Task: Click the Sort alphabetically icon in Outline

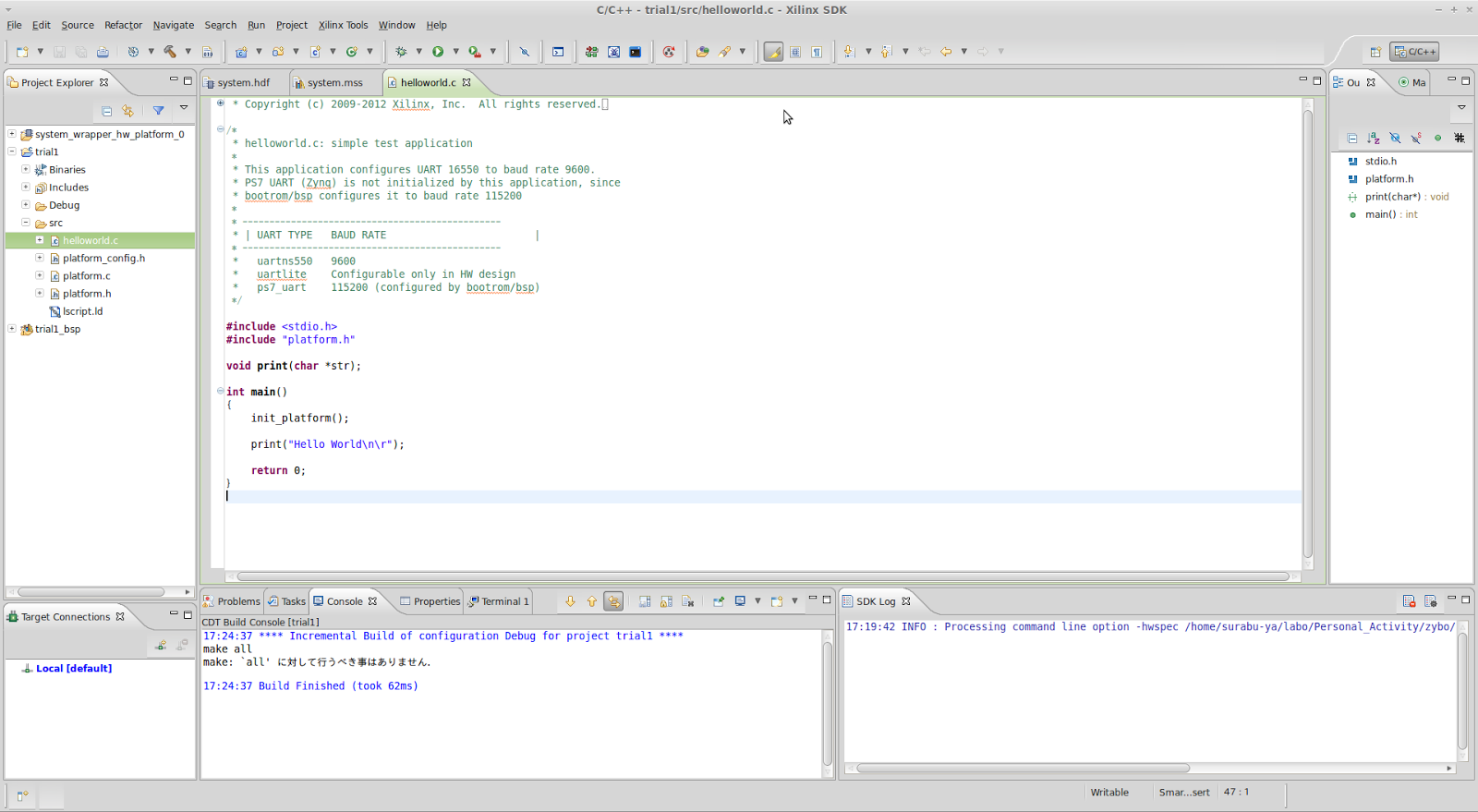Action: pos(1374,138)
